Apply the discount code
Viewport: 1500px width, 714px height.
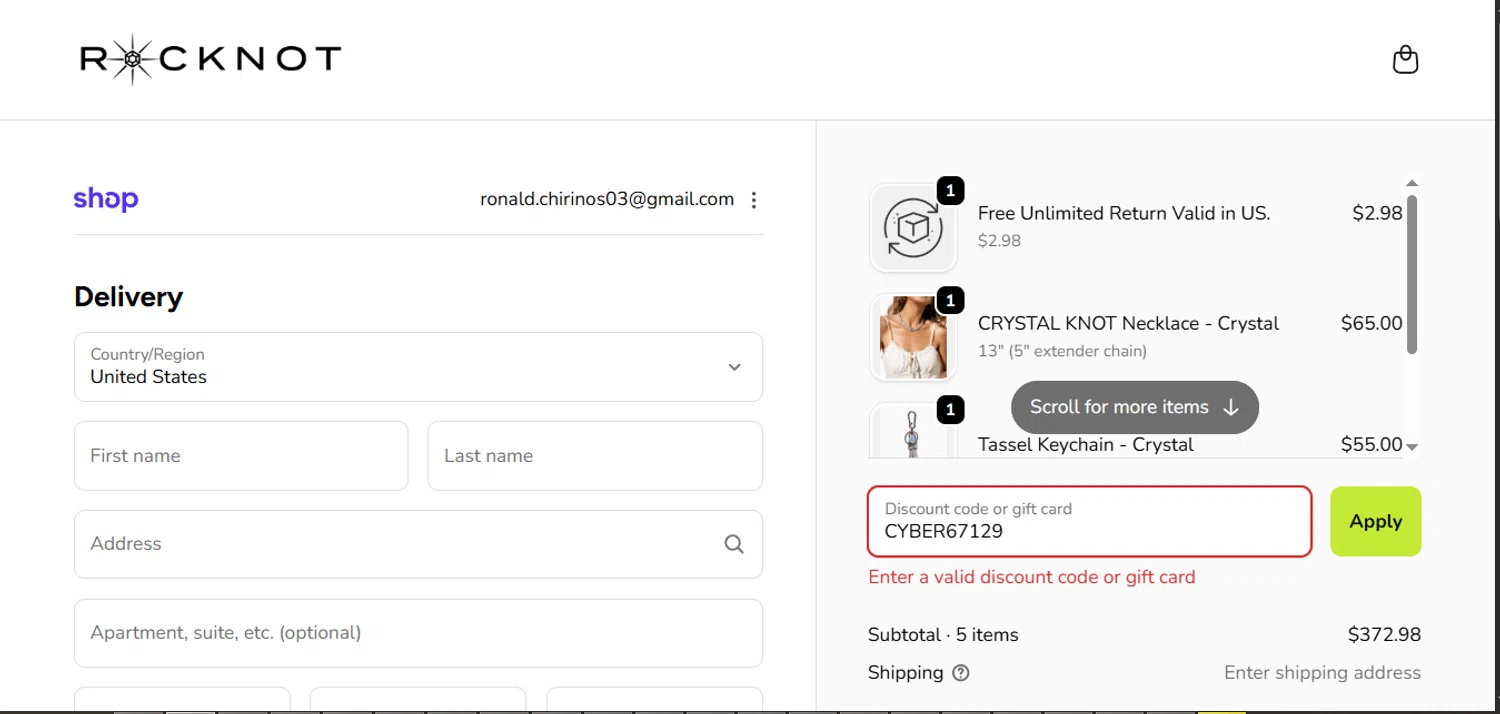pos(1375,521)
